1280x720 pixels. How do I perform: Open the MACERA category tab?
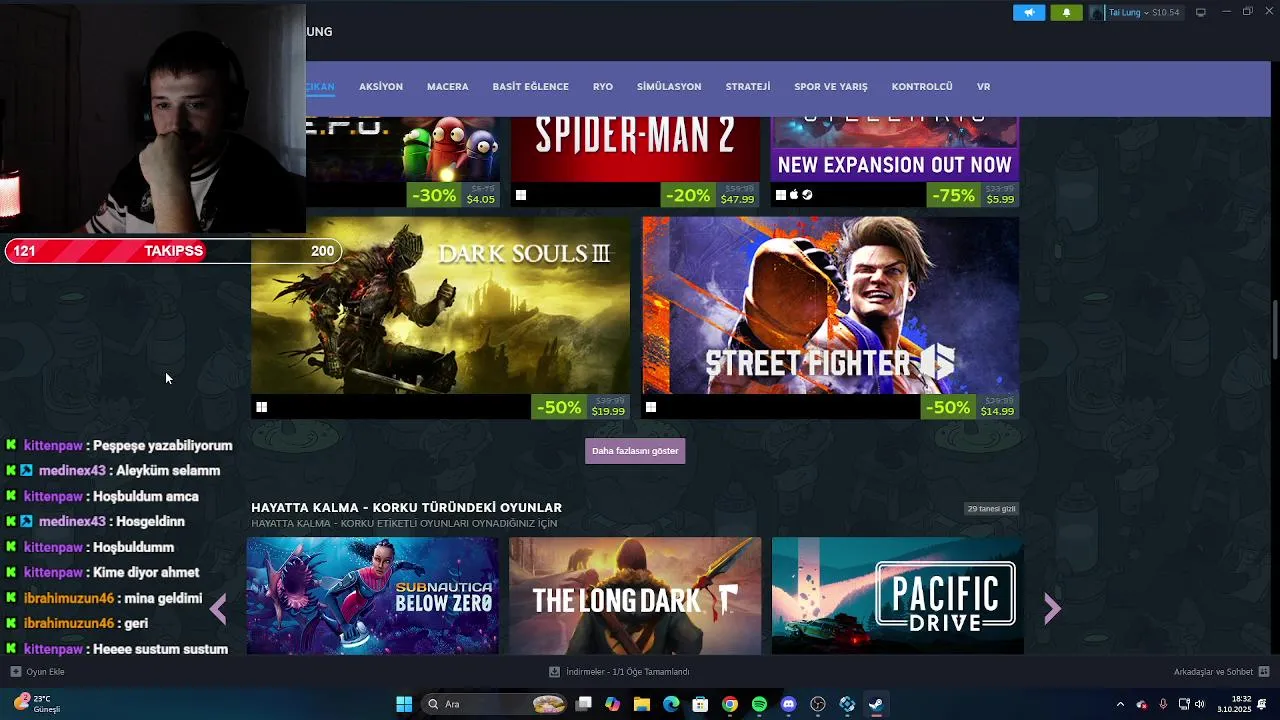coord(447,87)
